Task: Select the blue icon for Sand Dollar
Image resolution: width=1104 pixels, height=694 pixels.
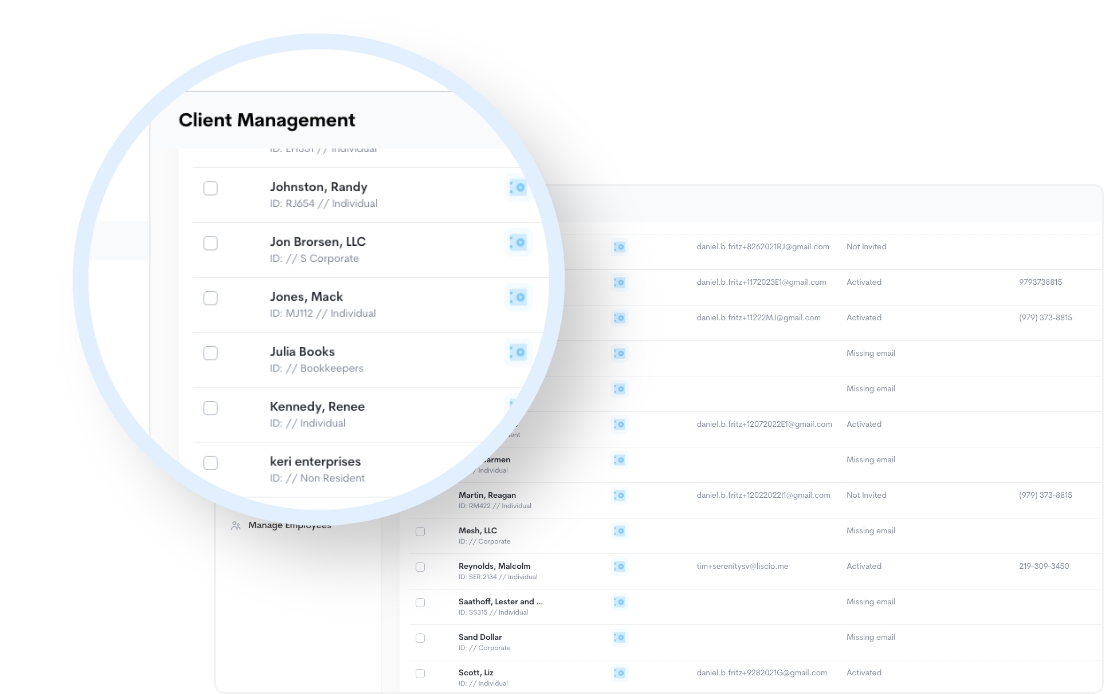Action: coord(619,637)
